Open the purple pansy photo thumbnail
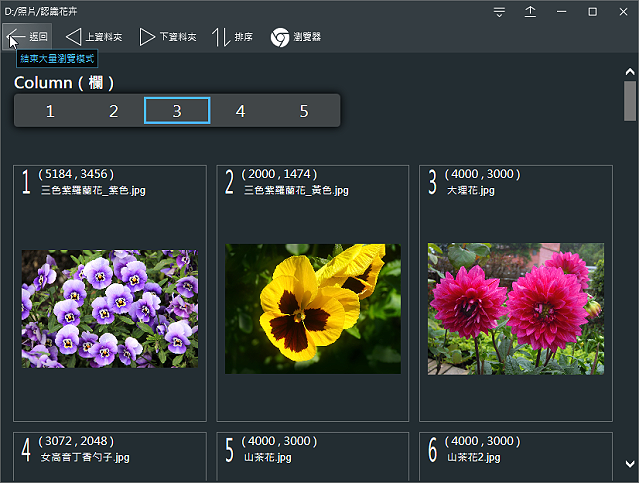 (x=110, y=309)
